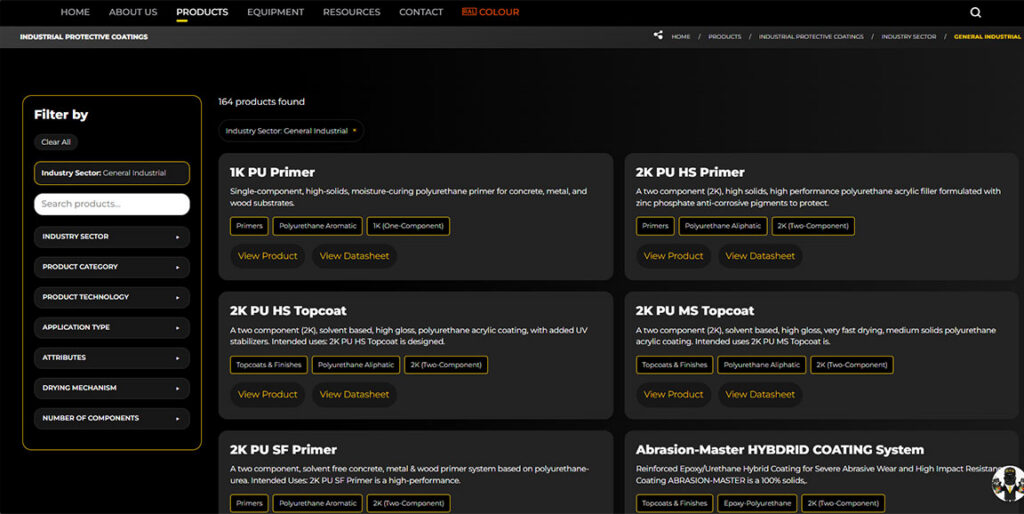The image size is (1024, 514).
Task: Click Polyurethane Aromatic tag on 2K PU SF Primer
Action: 317,504
